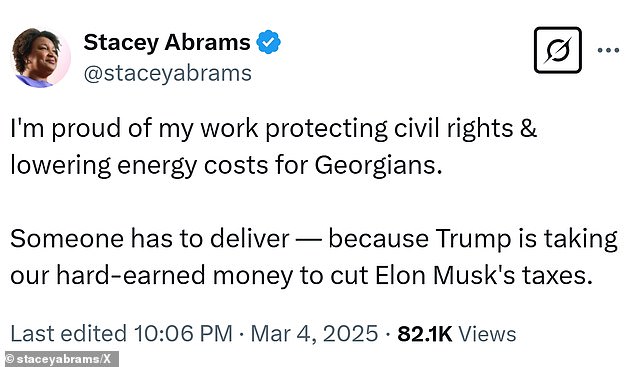The width and height of the screenshot is (634, 367).
Task: Click the blue verified checkmark badge
Action: tap(269, 42)
